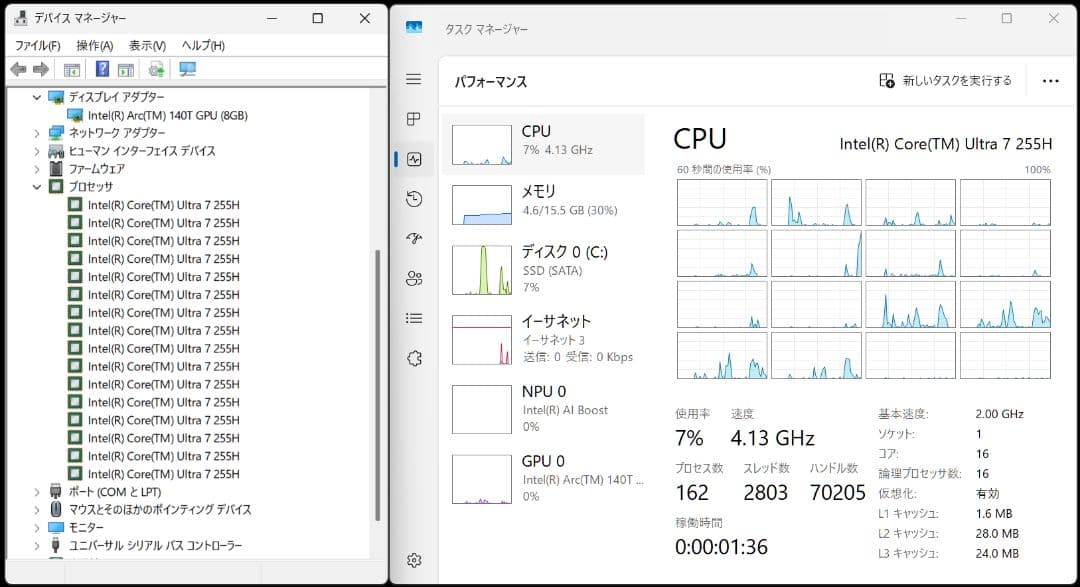The width and height of the screenshot is (1080, 587).
Task: Click the blue Help icon in Device Manager toolbar
Action: (x=102, y=69)
